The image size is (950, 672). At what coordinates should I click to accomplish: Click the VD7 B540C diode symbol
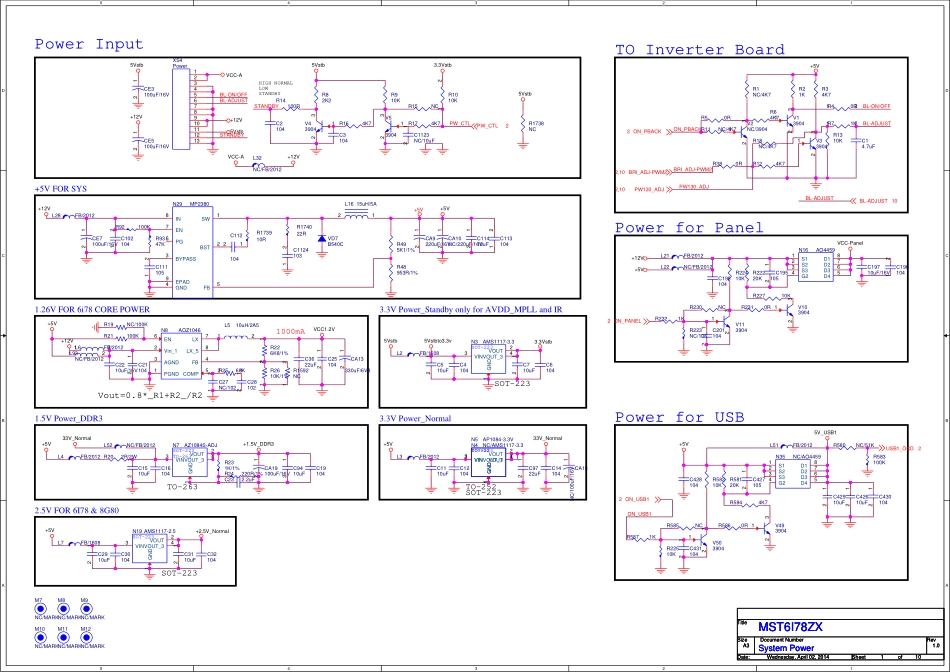click(x=322, y=239)
